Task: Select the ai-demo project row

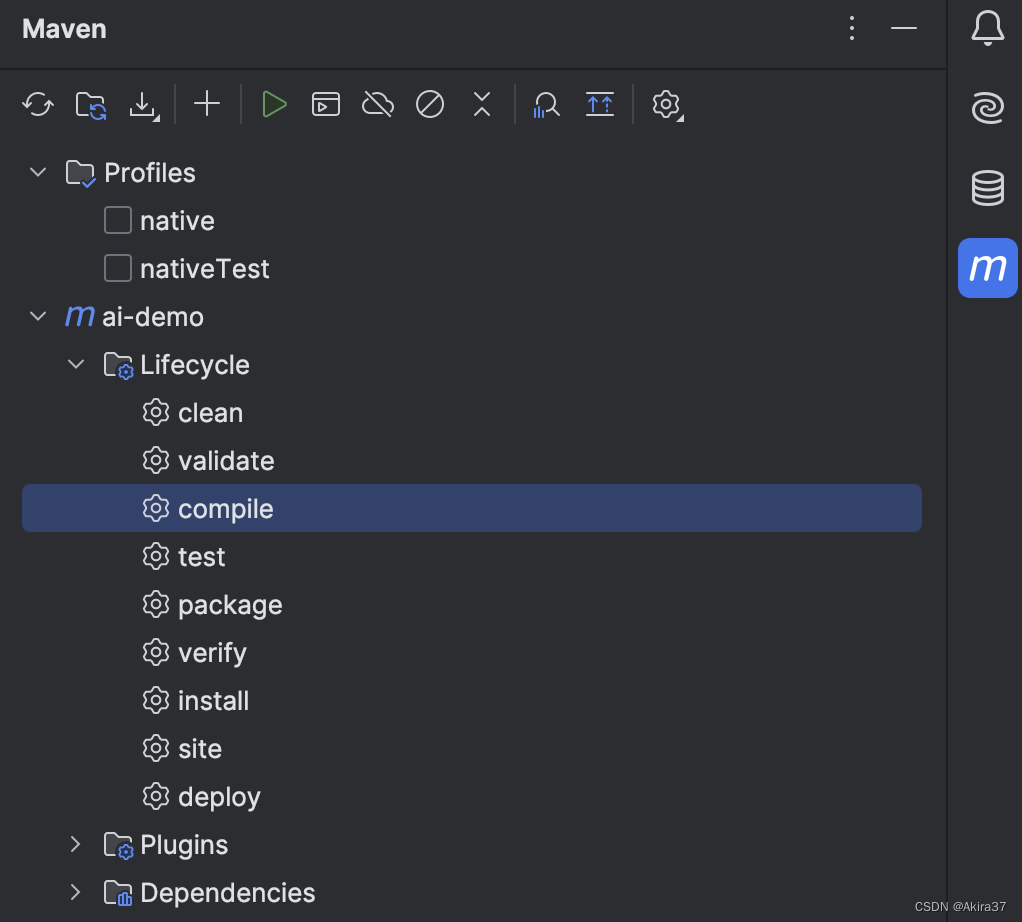Action: point(472,317)
